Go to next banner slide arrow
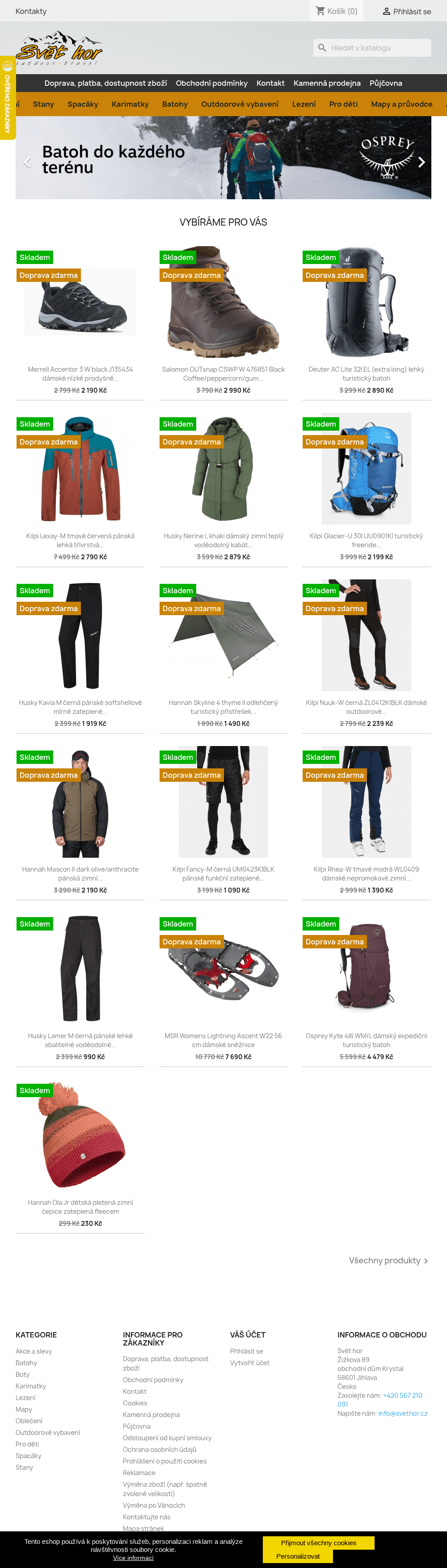This screenshot has width=447, height=1568. tap(422, 162)
